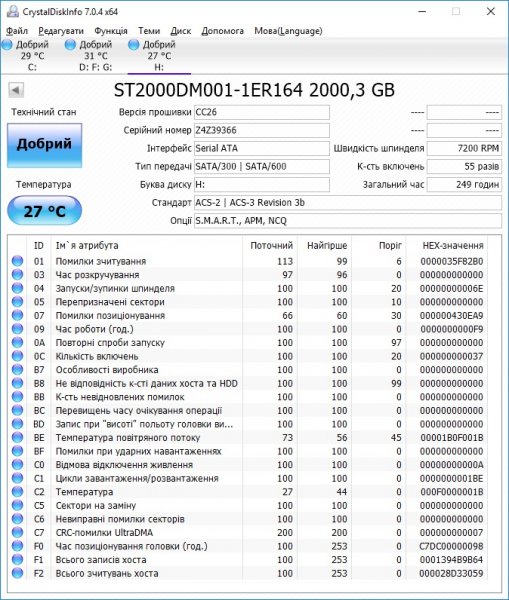Click status icon for BB К-сть невідновлених помилок
The height and width of the screenshot is (600, 509).
(17, 397)
